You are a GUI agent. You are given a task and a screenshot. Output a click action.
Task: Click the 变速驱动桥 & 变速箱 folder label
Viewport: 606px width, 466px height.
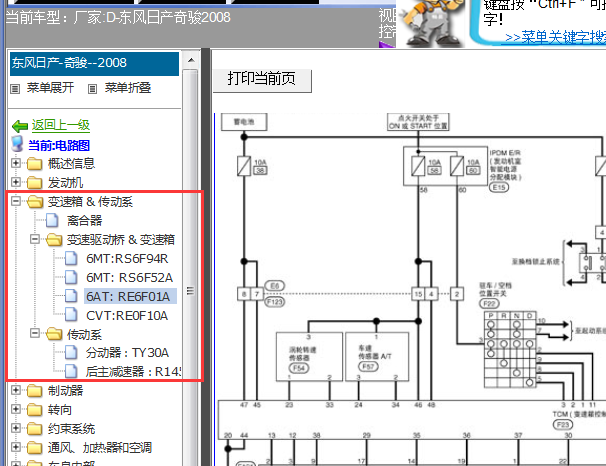(121, 240)
